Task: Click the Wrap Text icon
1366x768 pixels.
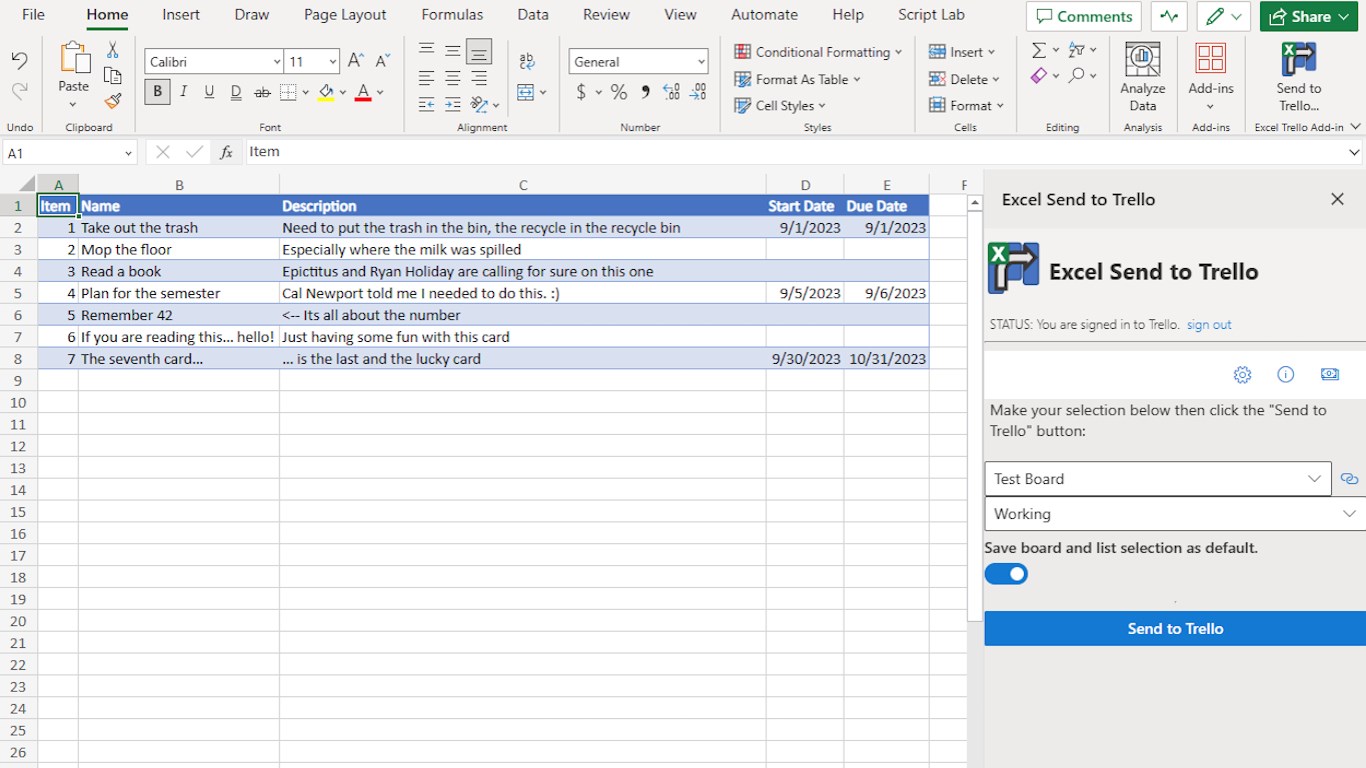Action: [527, 62]
